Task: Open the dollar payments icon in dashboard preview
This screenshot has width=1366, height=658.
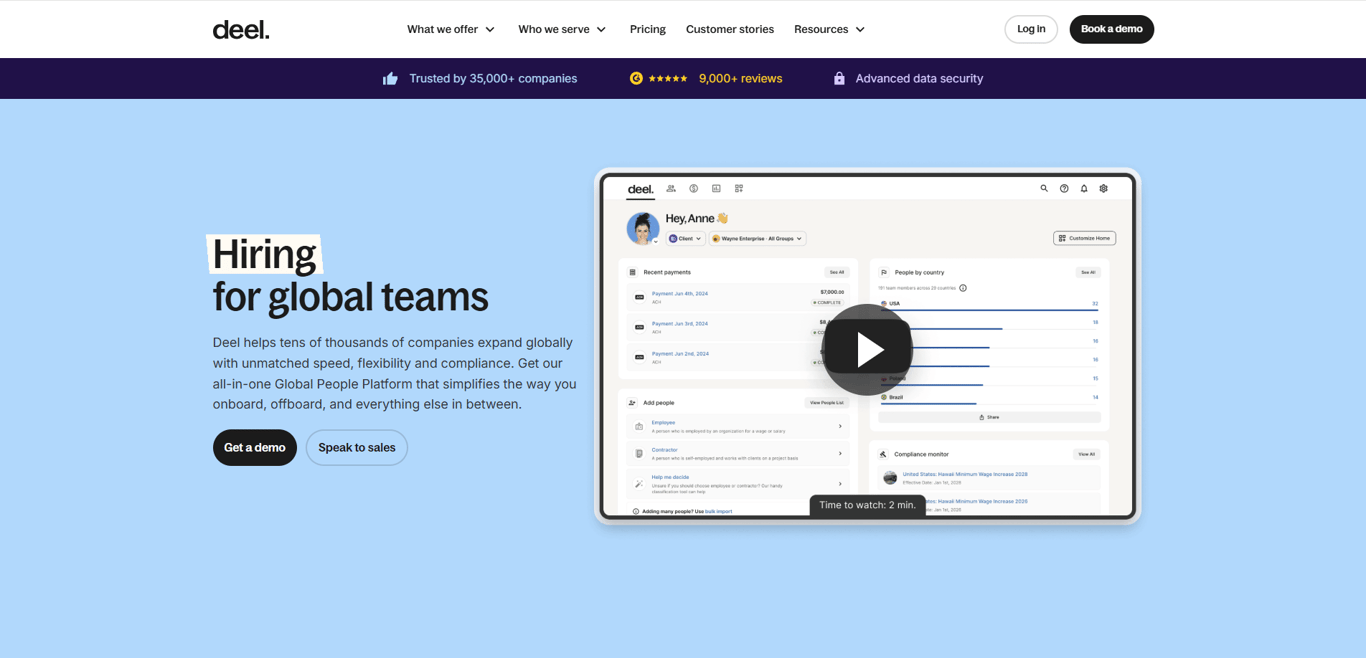Action: pos(693,188)
